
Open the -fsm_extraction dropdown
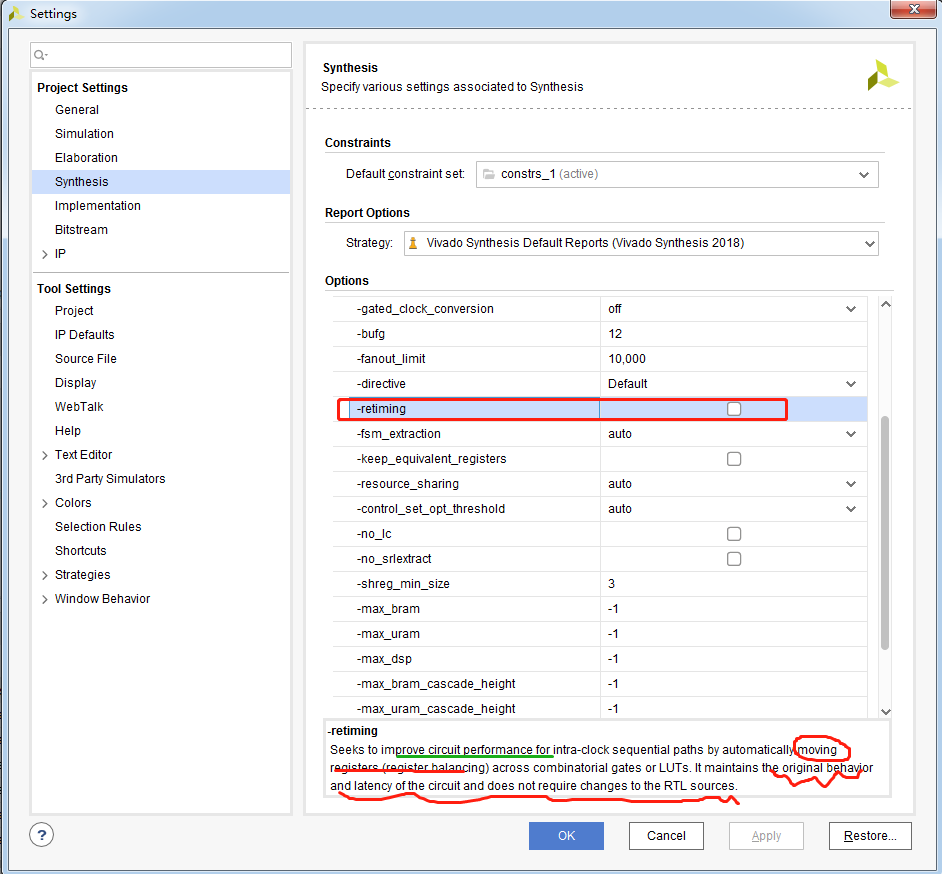pyautogui.click(x=851, y=434)
